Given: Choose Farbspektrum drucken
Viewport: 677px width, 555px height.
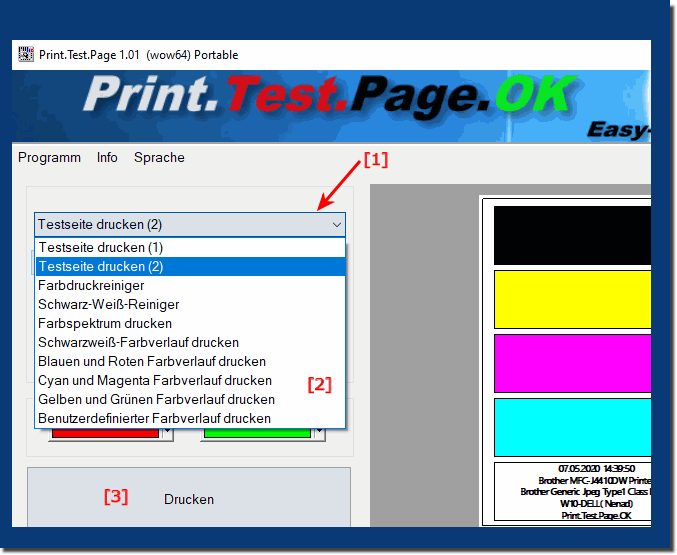Looking at the screenshot, I should (190, 323).
